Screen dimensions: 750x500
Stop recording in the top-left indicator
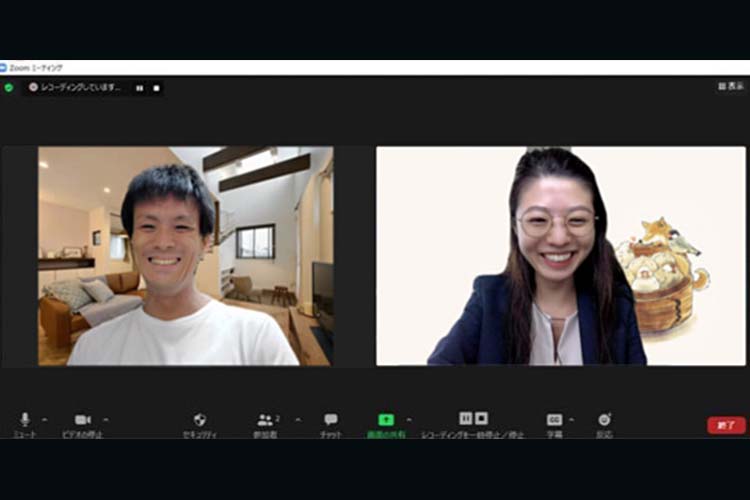tap(156, 88)
